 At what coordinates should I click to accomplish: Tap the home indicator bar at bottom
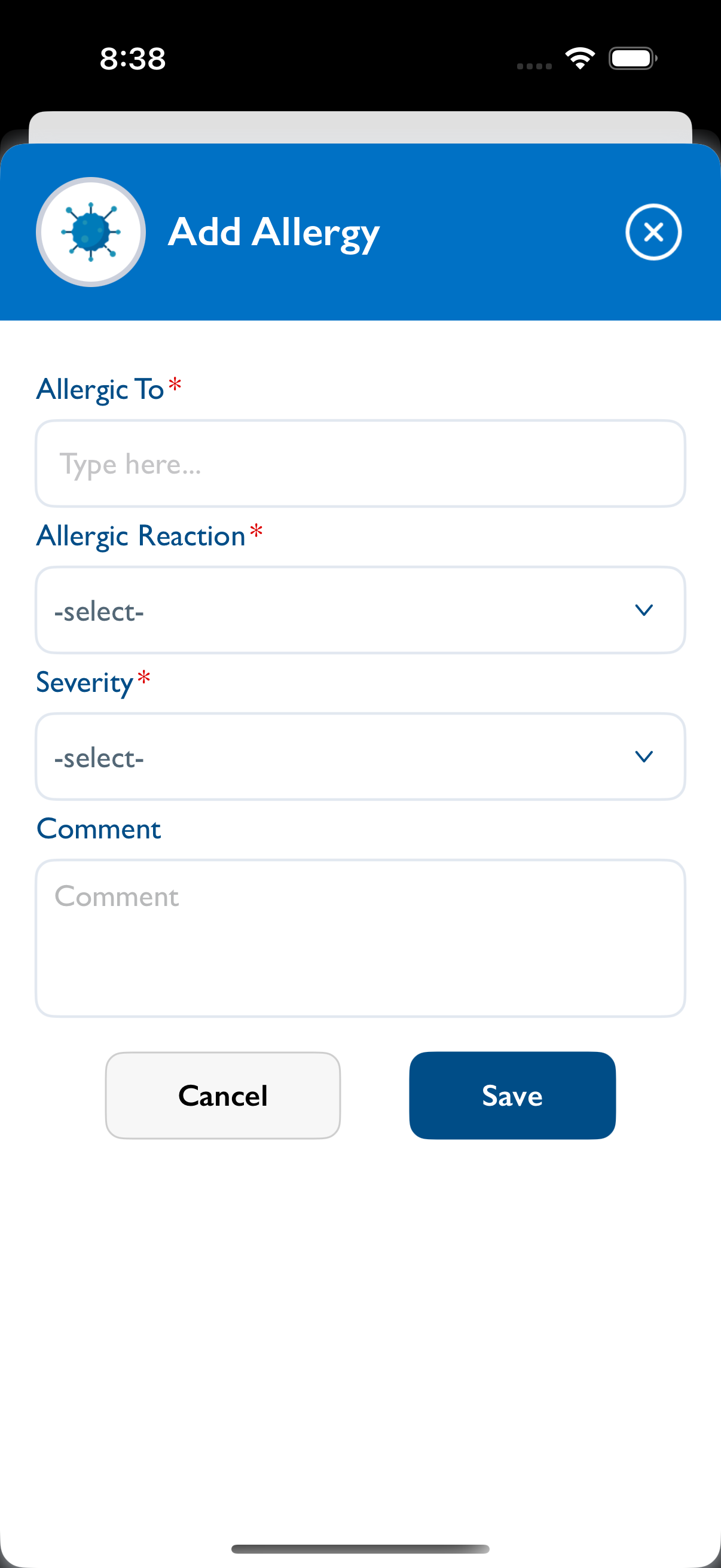coord(360,1548)
